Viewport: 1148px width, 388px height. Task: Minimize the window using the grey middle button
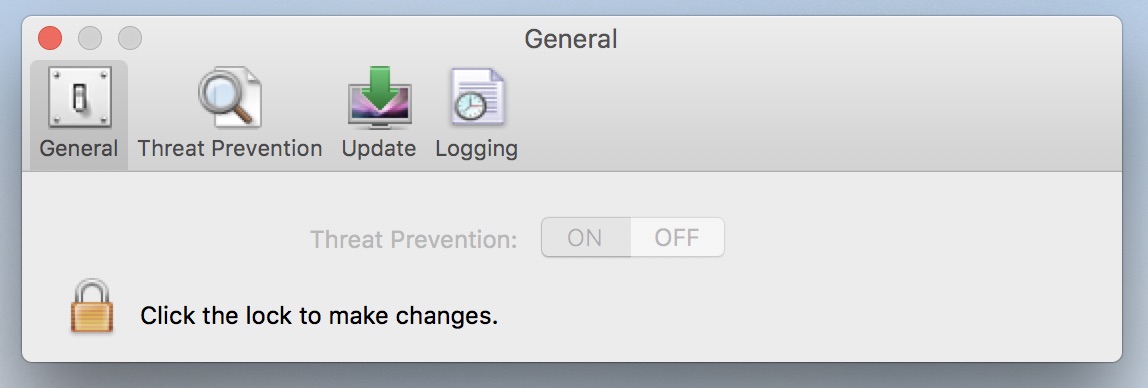(x=90, y=37)
